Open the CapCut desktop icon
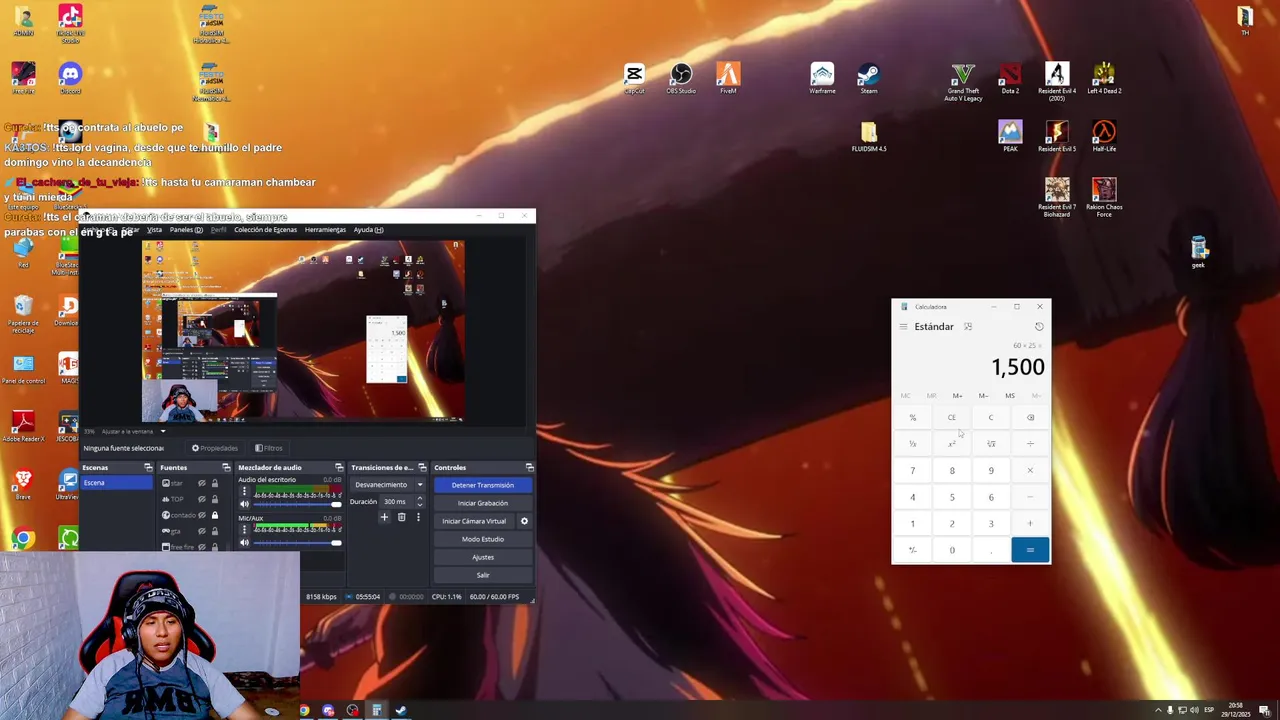1280x720 pixels. click(x=634, y=79)
